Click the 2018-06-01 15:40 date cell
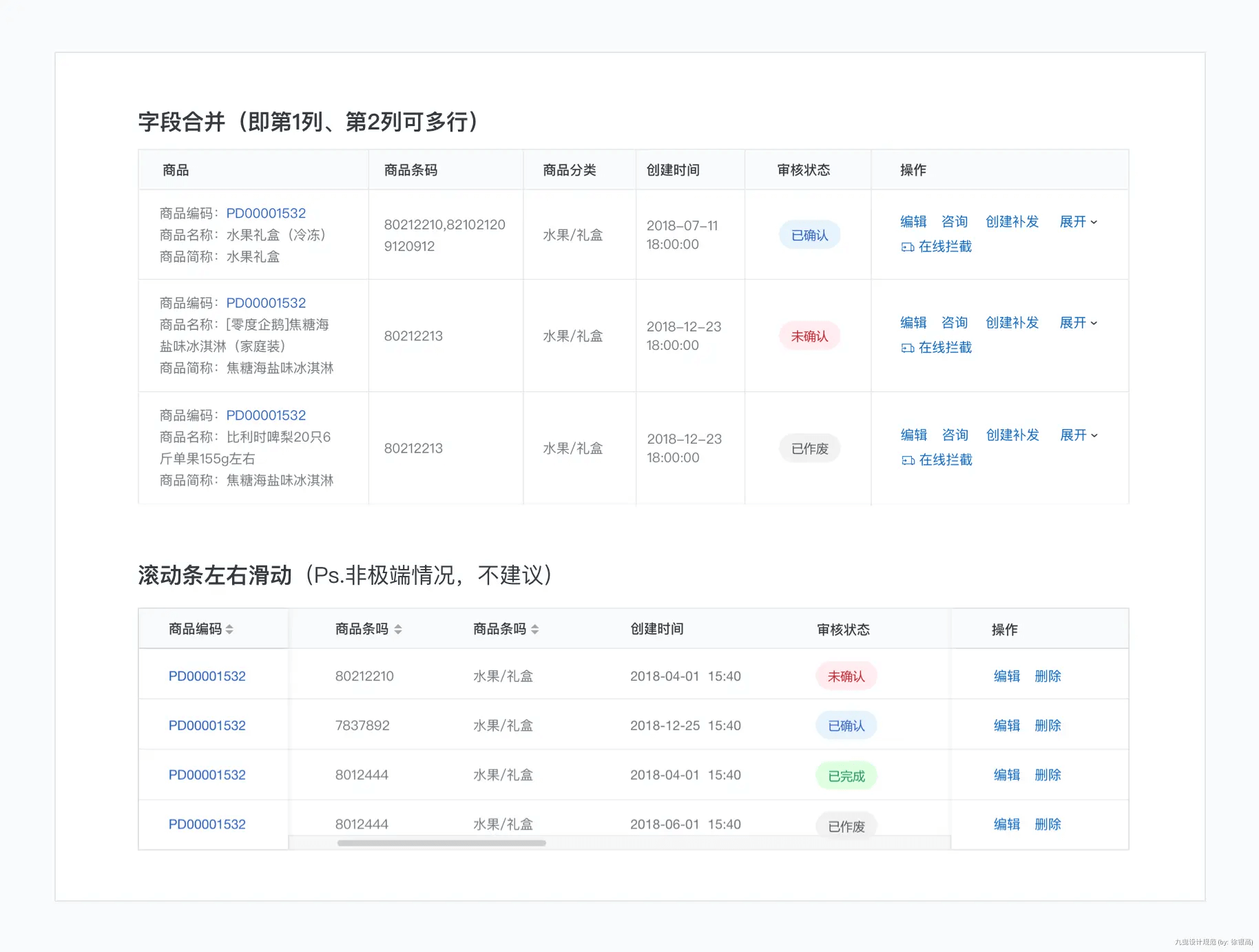Image resolution: width=1259 pixels, height=952 pixels. tap(685, 825)
